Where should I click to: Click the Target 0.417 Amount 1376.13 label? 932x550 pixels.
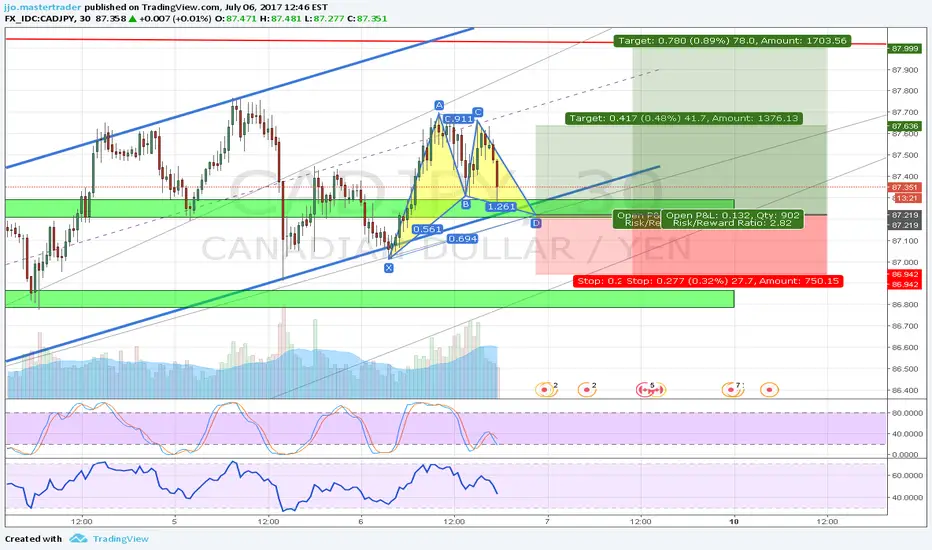point(684,118)
